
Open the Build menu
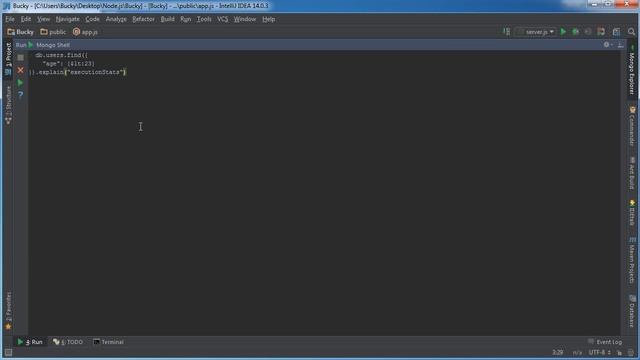point(167,19)
